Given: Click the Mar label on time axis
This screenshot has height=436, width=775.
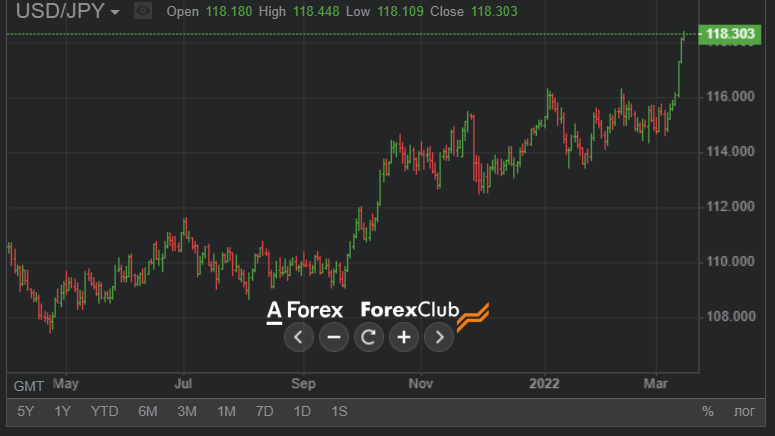Looking at the screenshot, I should coord(655,384).
